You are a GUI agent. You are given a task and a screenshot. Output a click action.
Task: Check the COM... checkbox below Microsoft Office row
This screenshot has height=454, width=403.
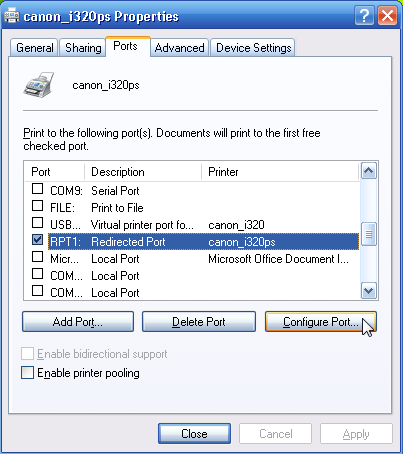point(37,274)
